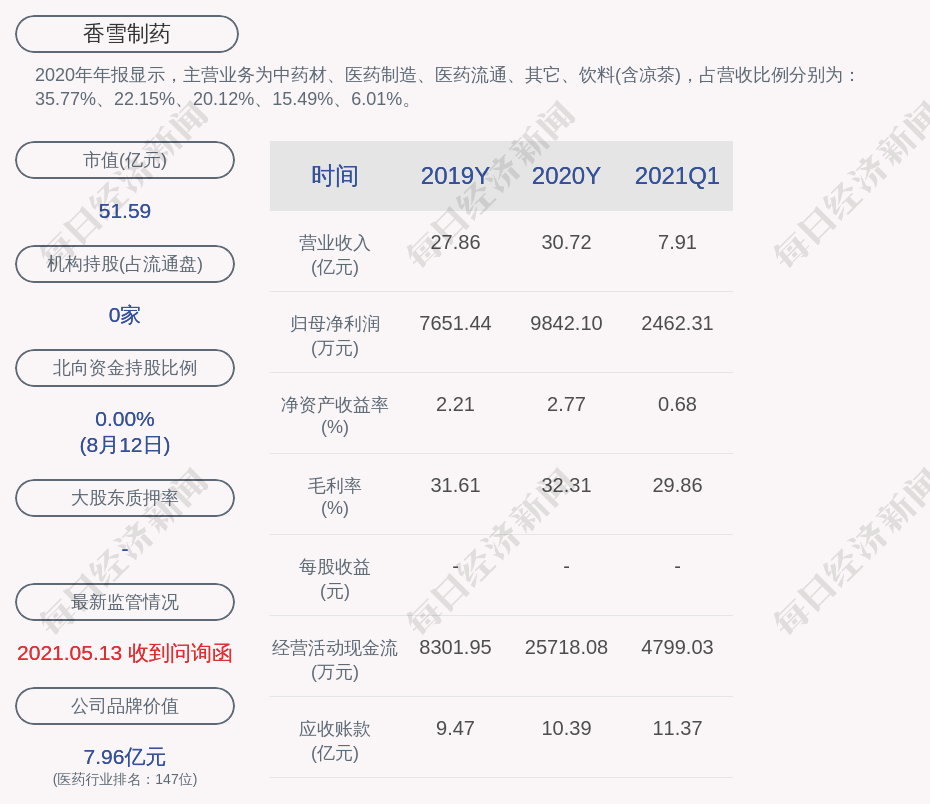Select the 机构持股(占流通盘) pill
The width and height of the screenshot is (930, 804).
(x=125, y=264)
